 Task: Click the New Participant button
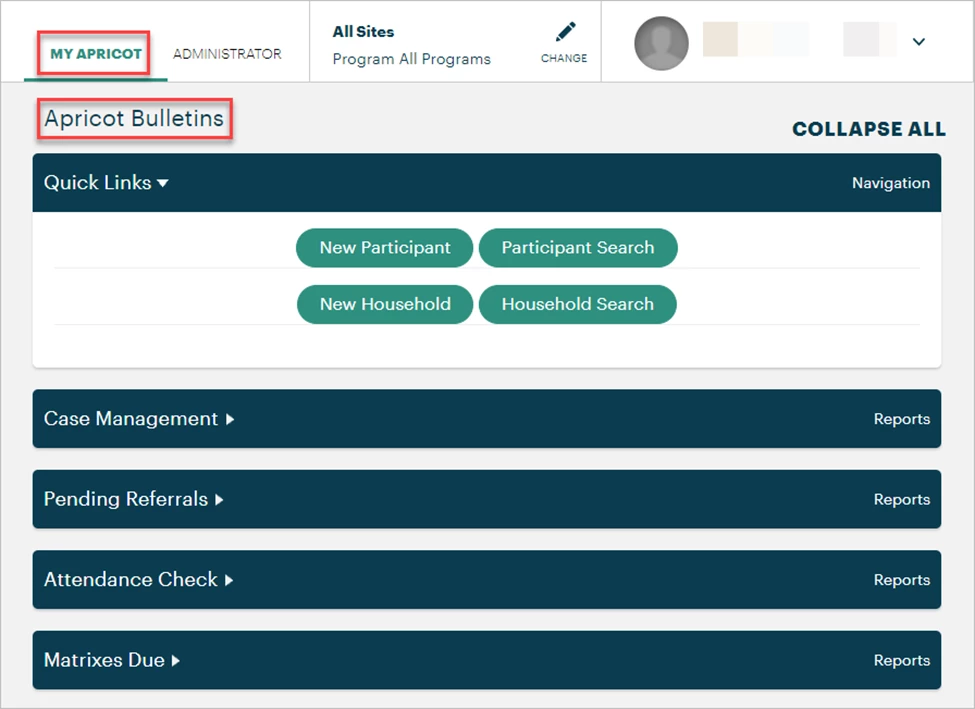(x=385, y=248)
